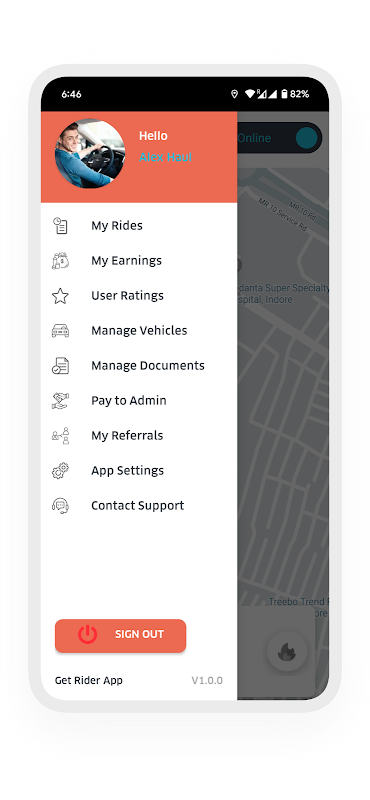Tap the Pay to Admin handshake icon

click(x=60, y=401)
